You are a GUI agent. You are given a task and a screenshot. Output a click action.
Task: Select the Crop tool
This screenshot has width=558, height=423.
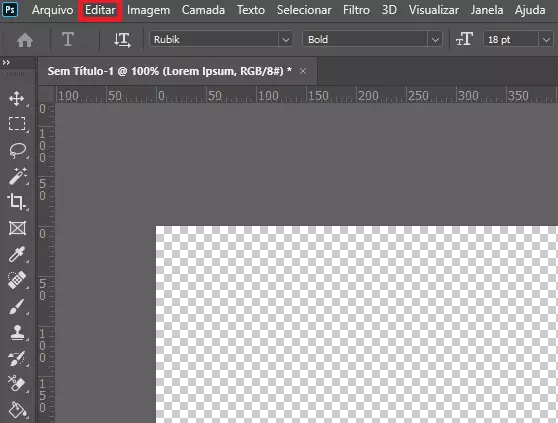click(x=16, y=202)
